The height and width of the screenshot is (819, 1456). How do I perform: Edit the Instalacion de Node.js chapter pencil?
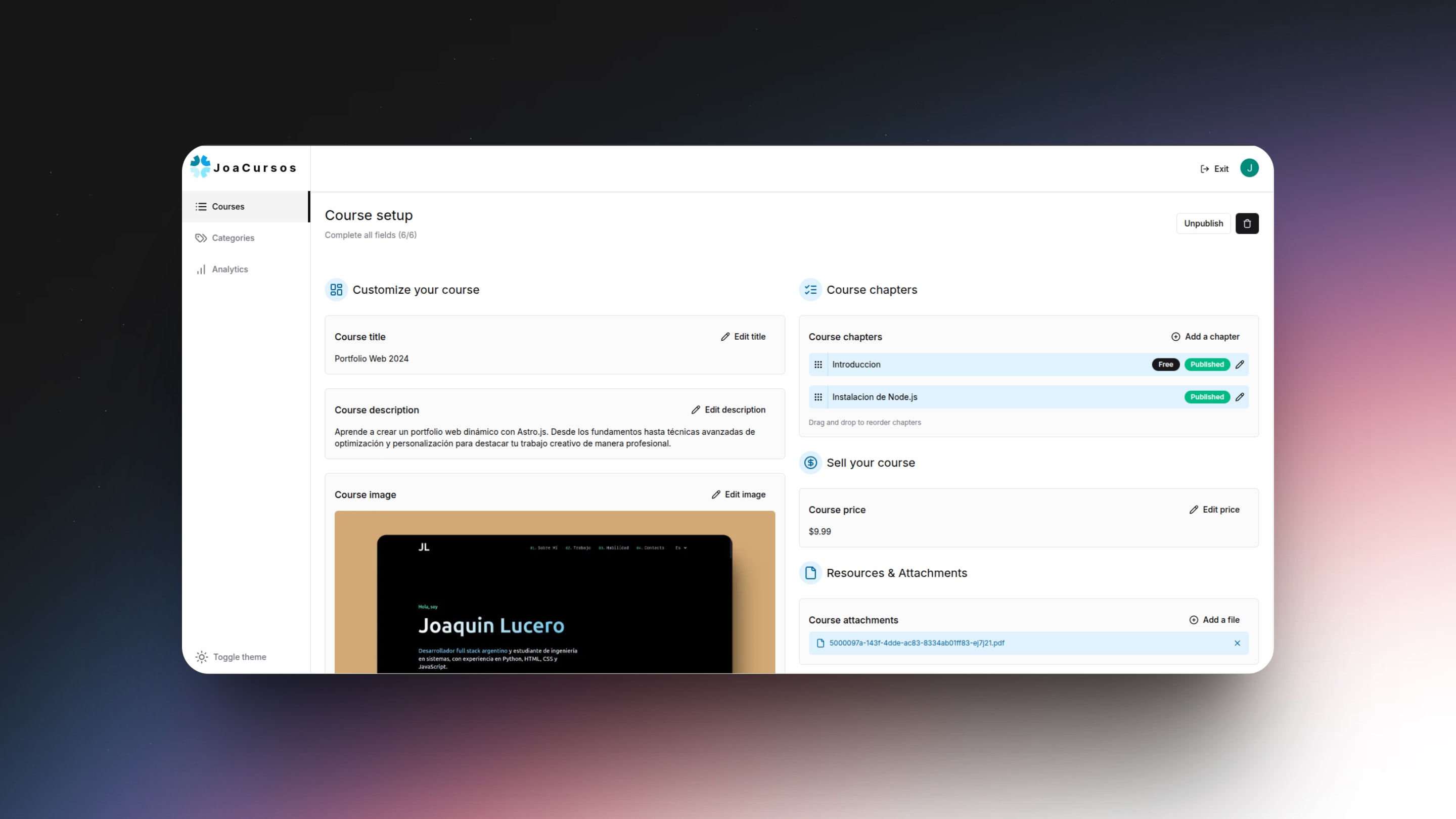coord(1240,397)
